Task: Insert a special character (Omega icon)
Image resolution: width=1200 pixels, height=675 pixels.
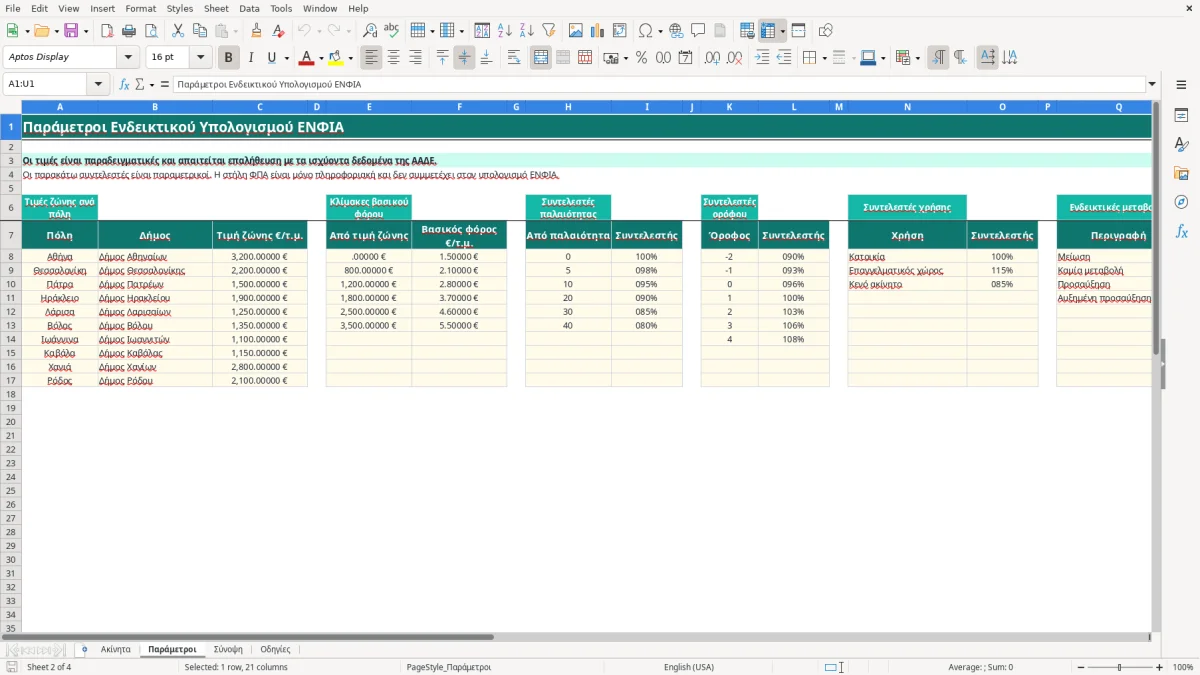Action: (x=645, y=31)
